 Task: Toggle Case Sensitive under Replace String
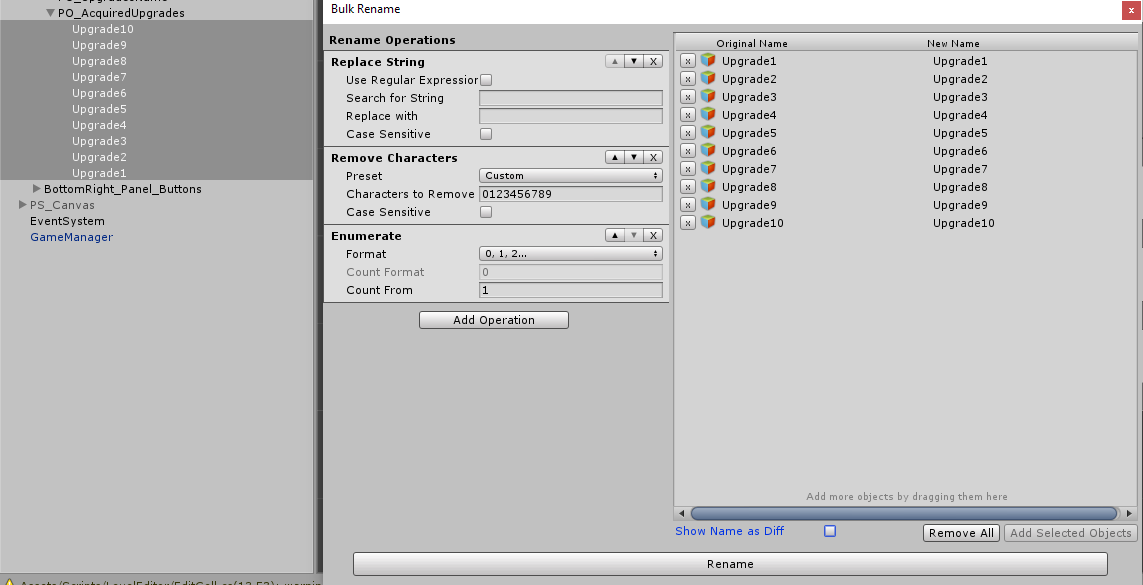(x=486, y=133)
